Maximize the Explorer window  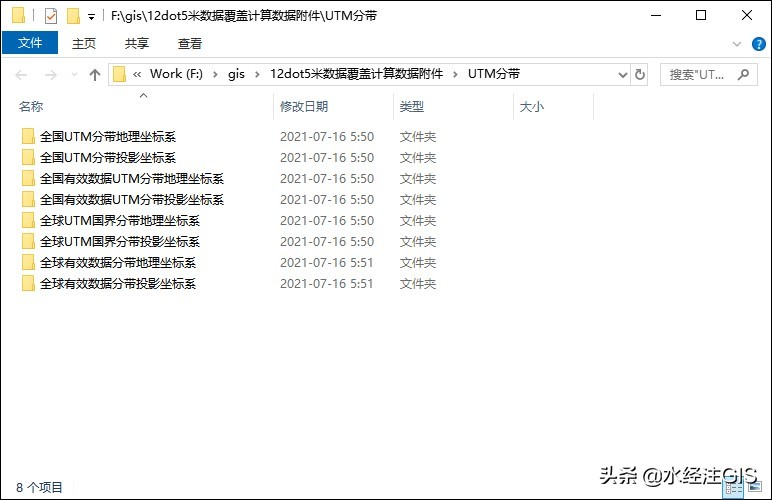(701, 15)
